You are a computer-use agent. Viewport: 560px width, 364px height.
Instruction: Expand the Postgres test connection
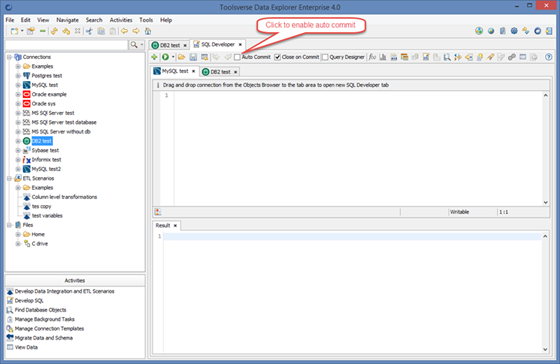tap(18, 76)
